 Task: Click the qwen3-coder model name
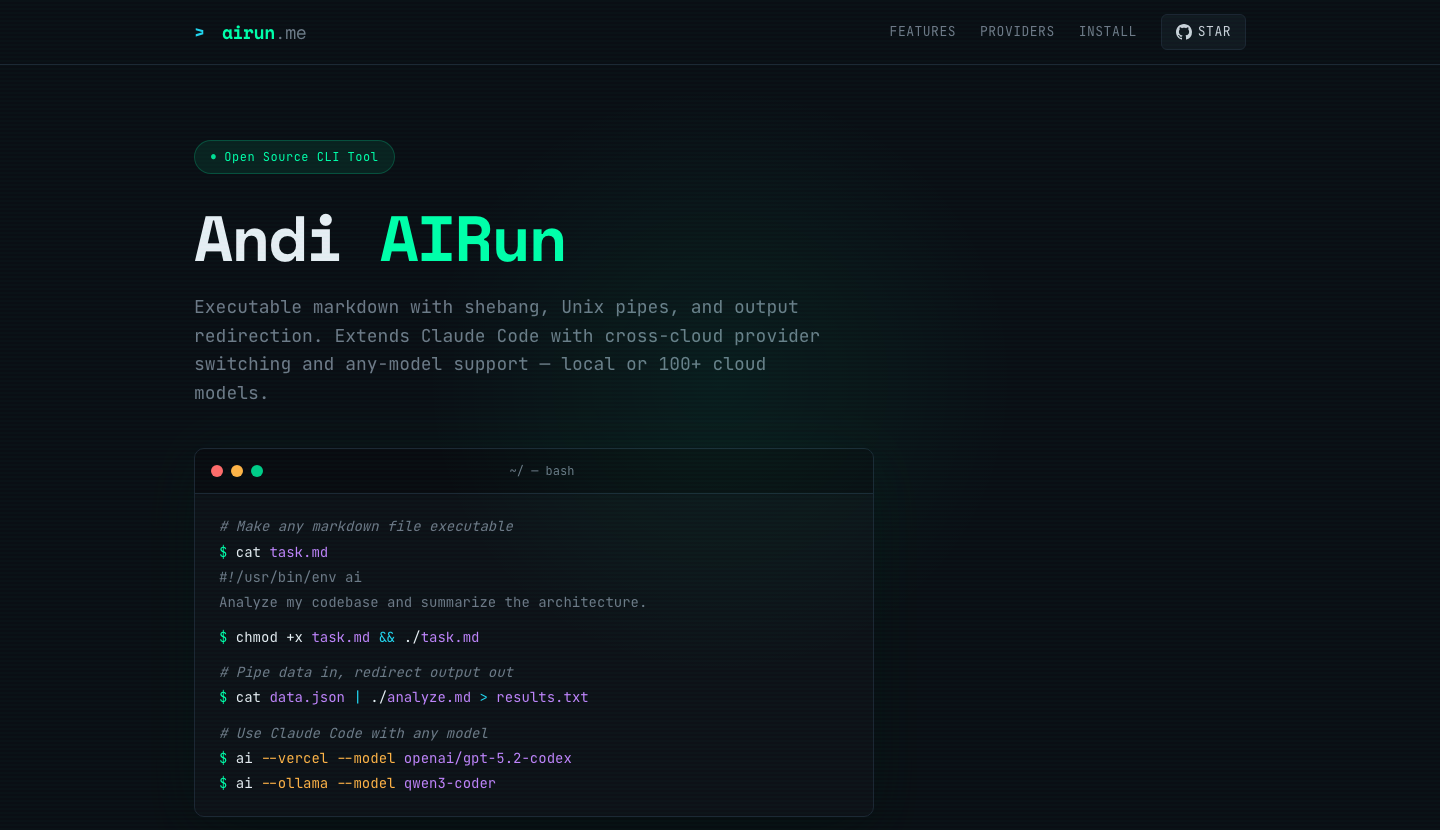click(x=450, y=783)
